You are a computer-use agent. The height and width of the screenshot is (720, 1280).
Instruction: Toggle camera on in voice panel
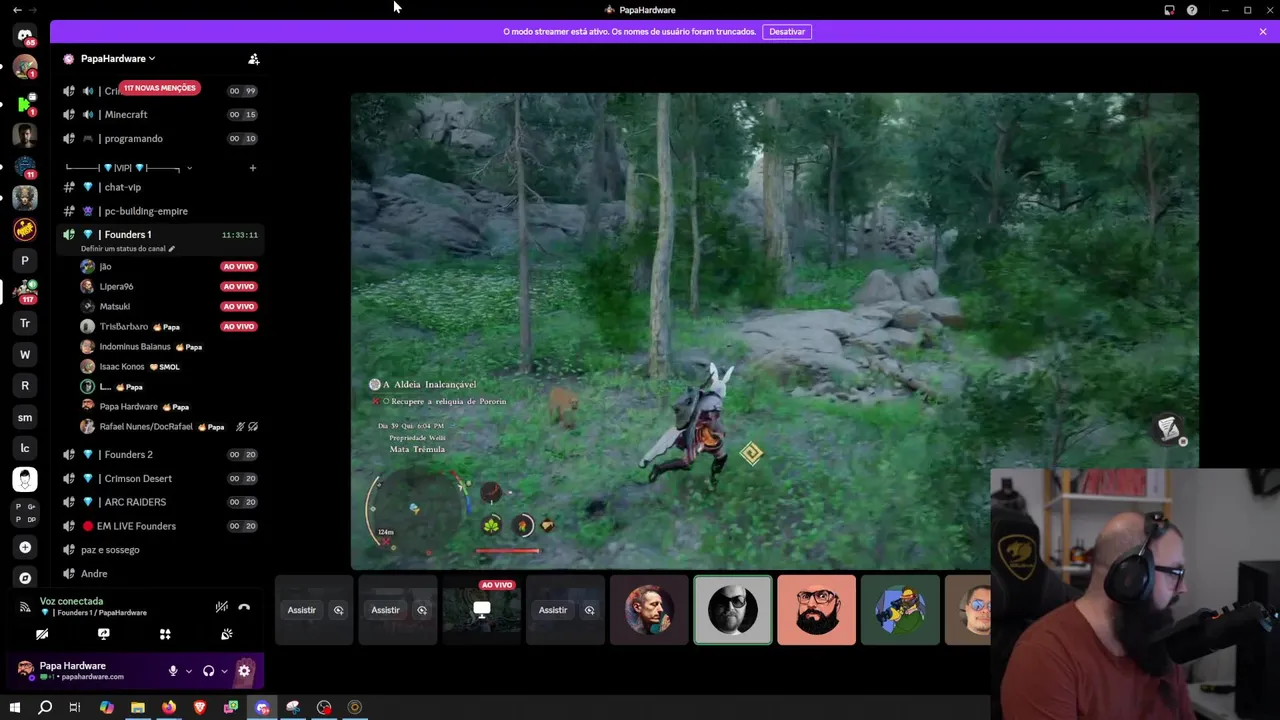(x=42, y=634)
